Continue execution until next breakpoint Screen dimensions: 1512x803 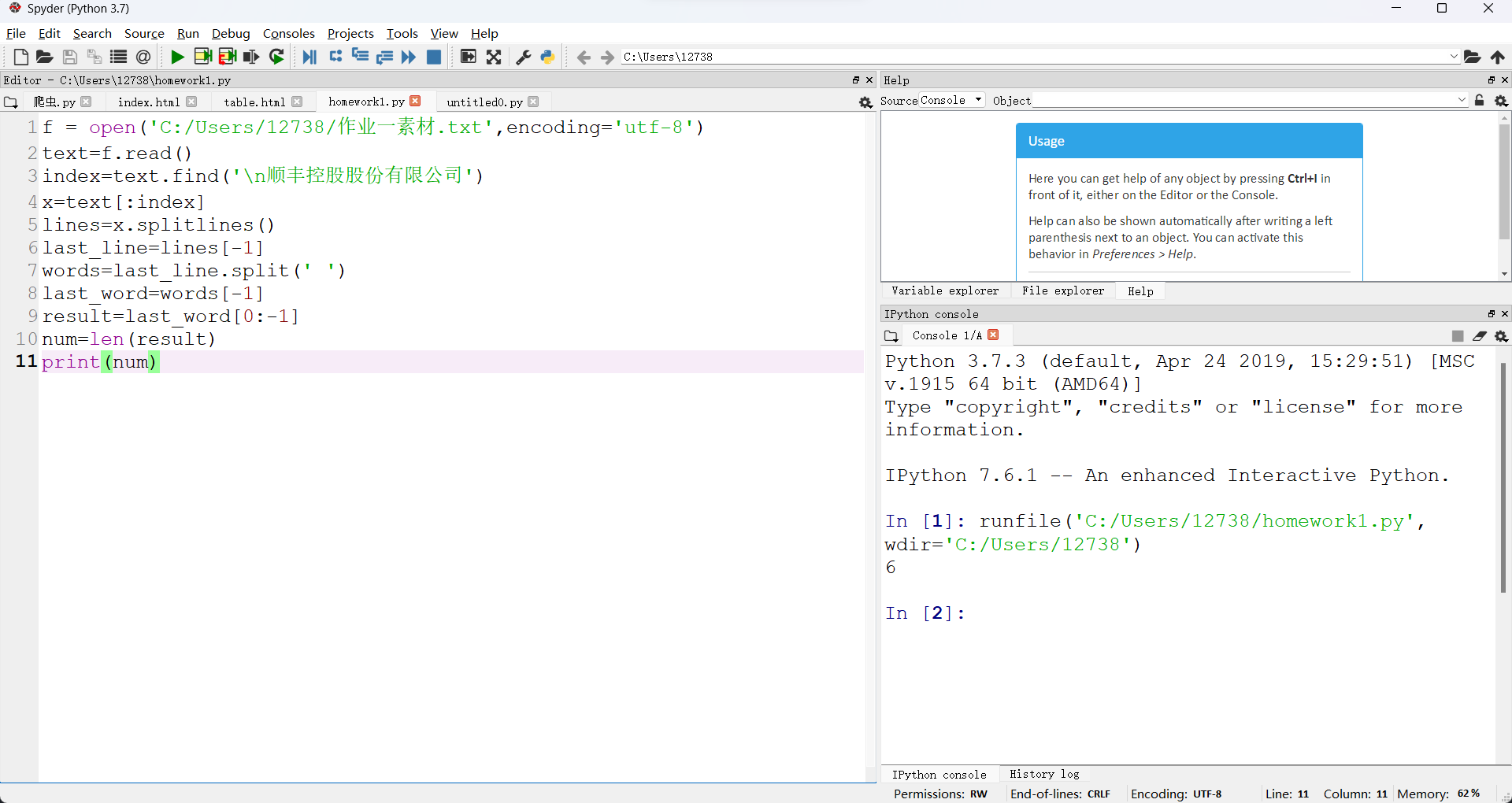[409, 57]
